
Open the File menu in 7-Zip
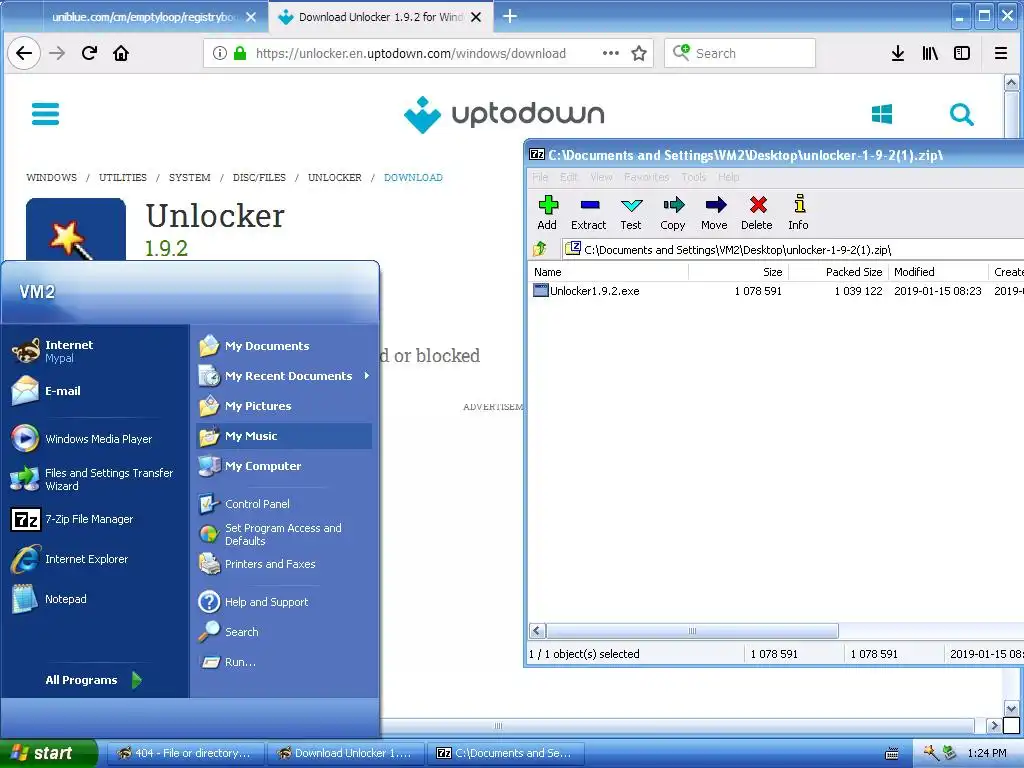(540, 177)
